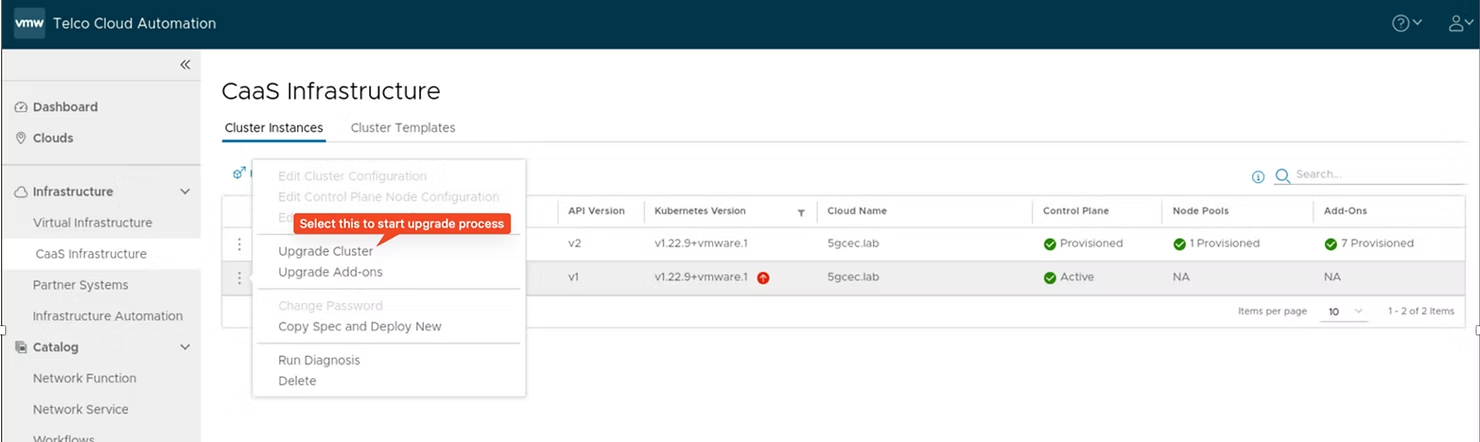
Task: Choose Run Diagnosis from the menu
Action: pyautogui.click(x=319, y=360)
